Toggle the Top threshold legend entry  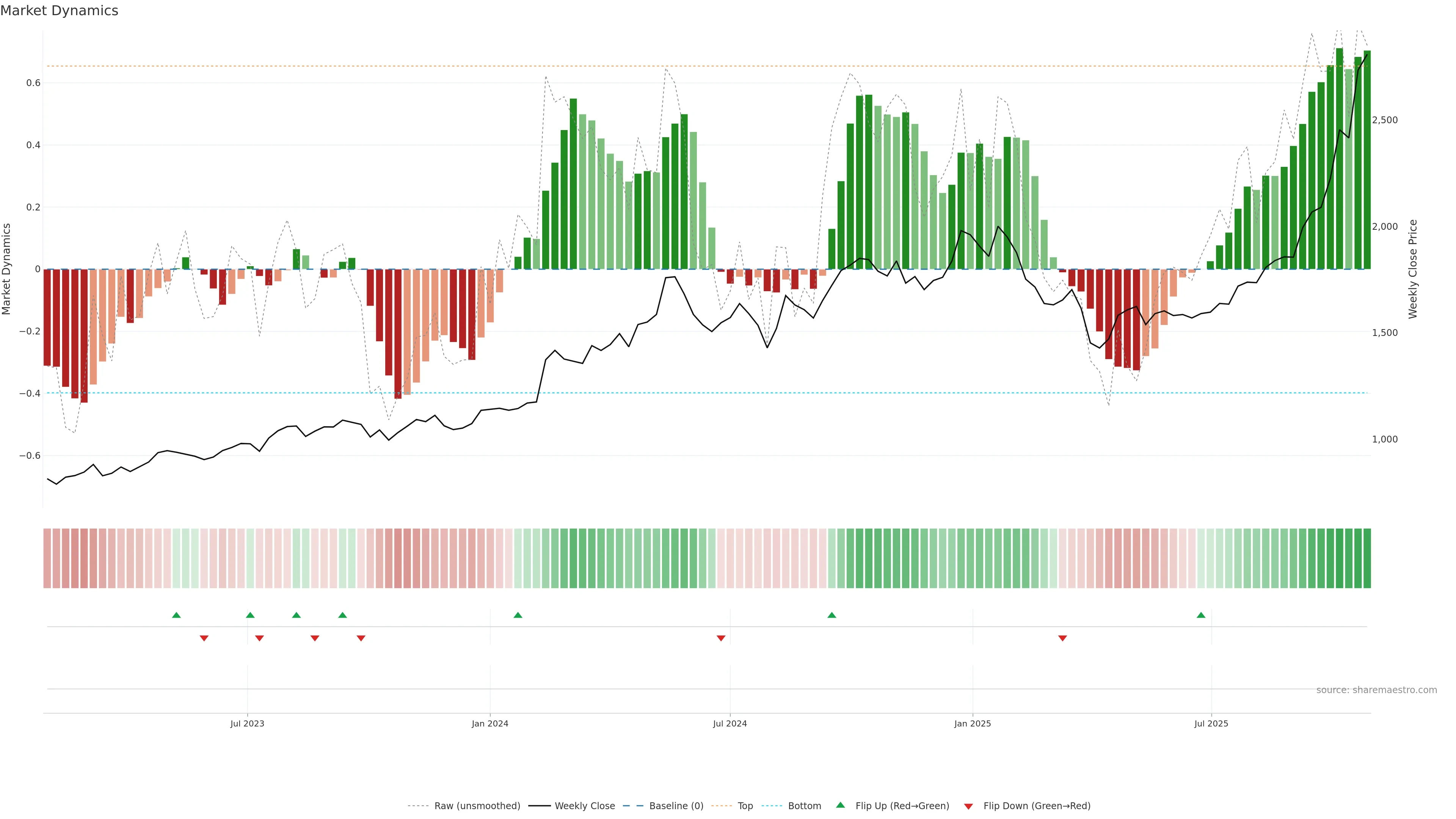pos(745,806)
